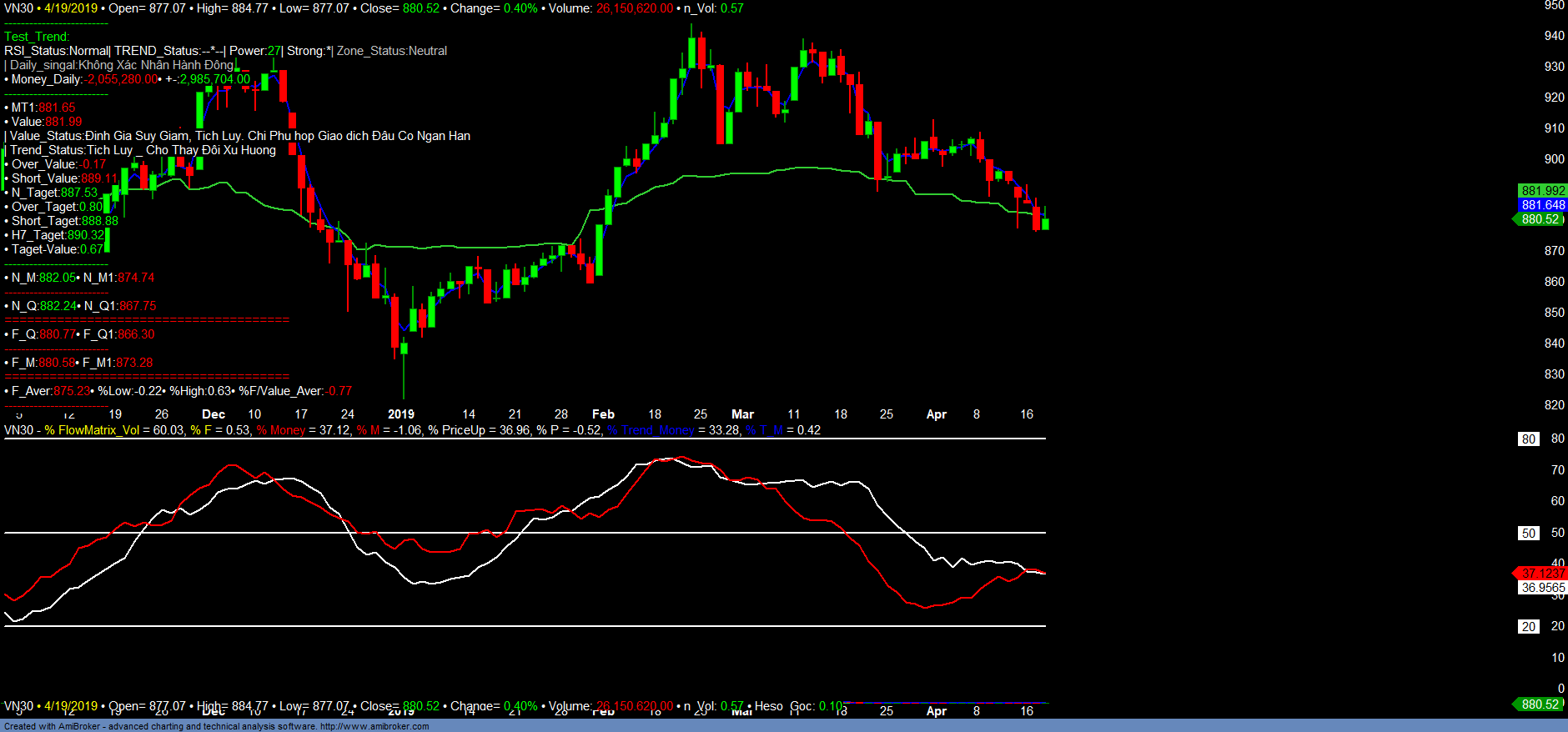This screenshot has height=732, width=1568.
Task: Click the amibroker.com link in the footer
Action: (x=374, y=726)
